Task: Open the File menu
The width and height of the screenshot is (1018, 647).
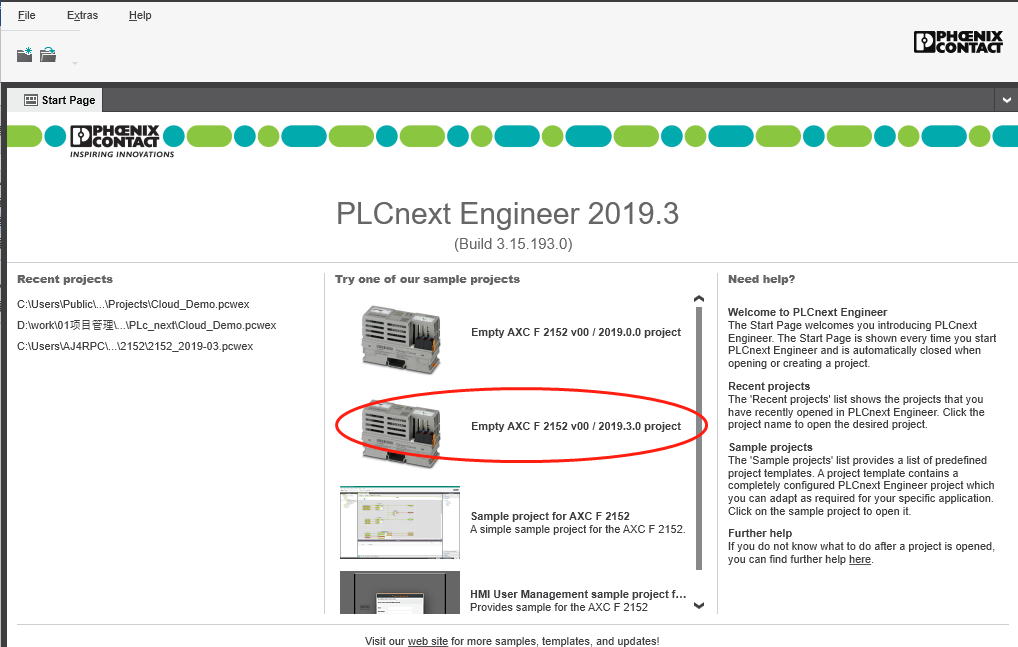Action: click(26, 15)
